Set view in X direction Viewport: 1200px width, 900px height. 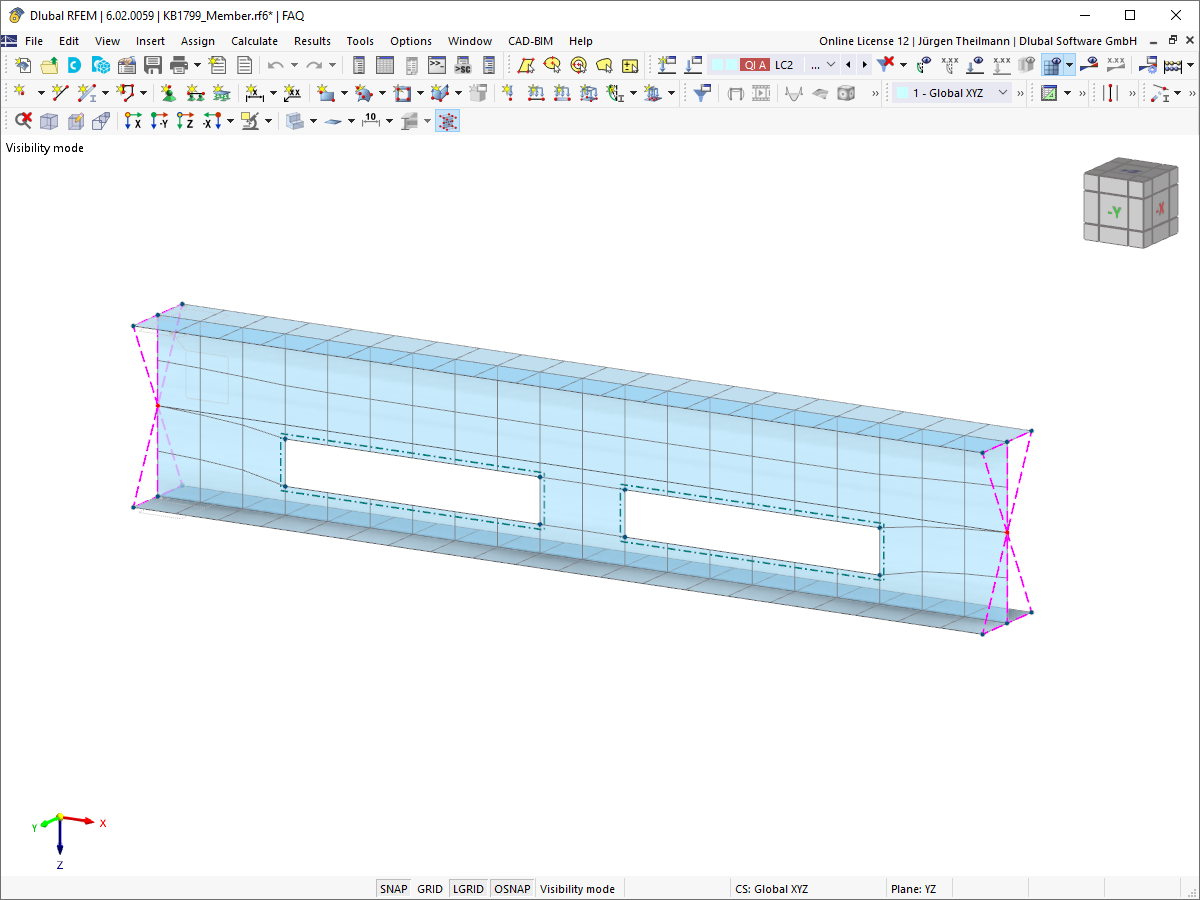tap(133, 121)
